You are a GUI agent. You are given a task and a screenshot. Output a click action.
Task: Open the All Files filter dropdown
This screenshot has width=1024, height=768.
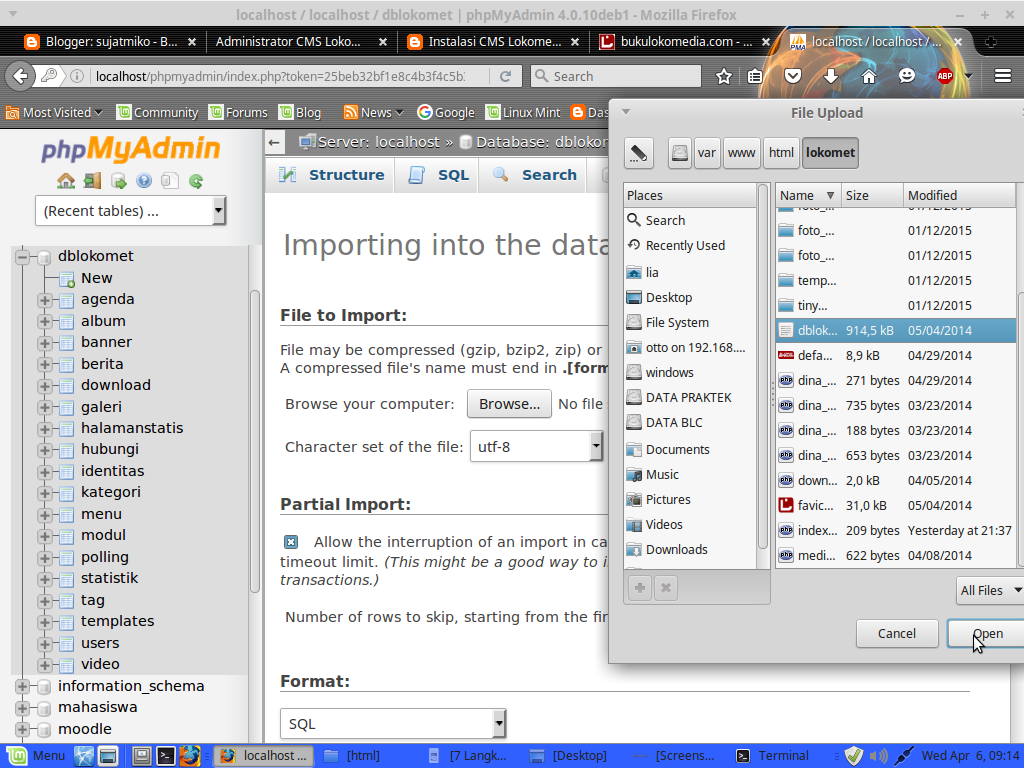990,590
